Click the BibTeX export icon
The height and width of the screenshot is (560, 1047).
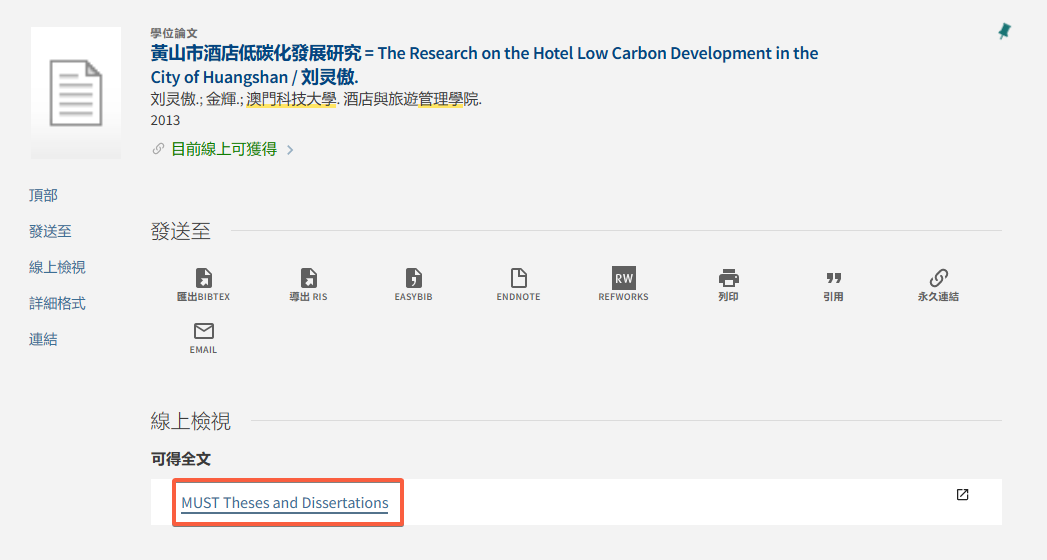pos(203,279)
